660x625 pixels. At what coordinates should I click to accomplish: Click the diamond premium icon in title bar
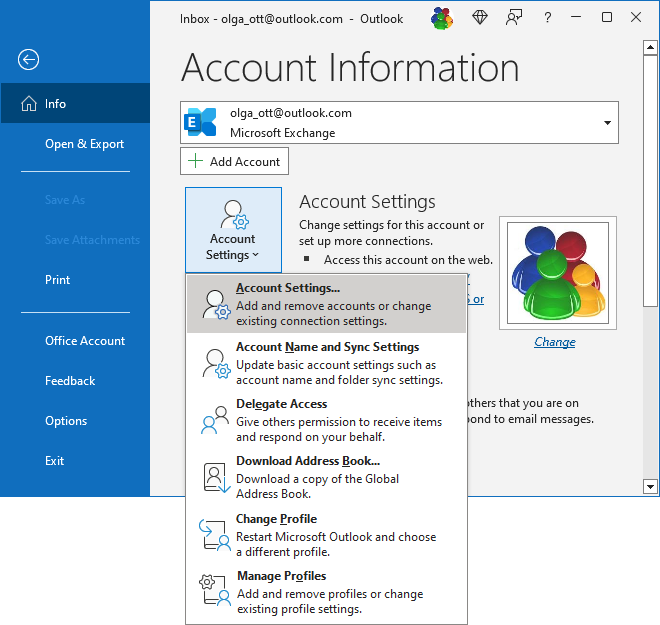[x=480, y=18]
